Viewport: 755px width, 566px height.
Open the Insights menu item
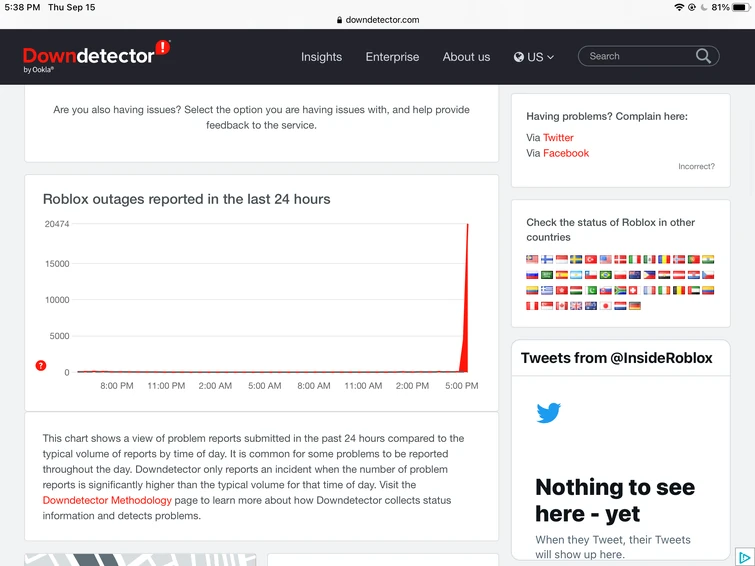(x=321, y=57)
